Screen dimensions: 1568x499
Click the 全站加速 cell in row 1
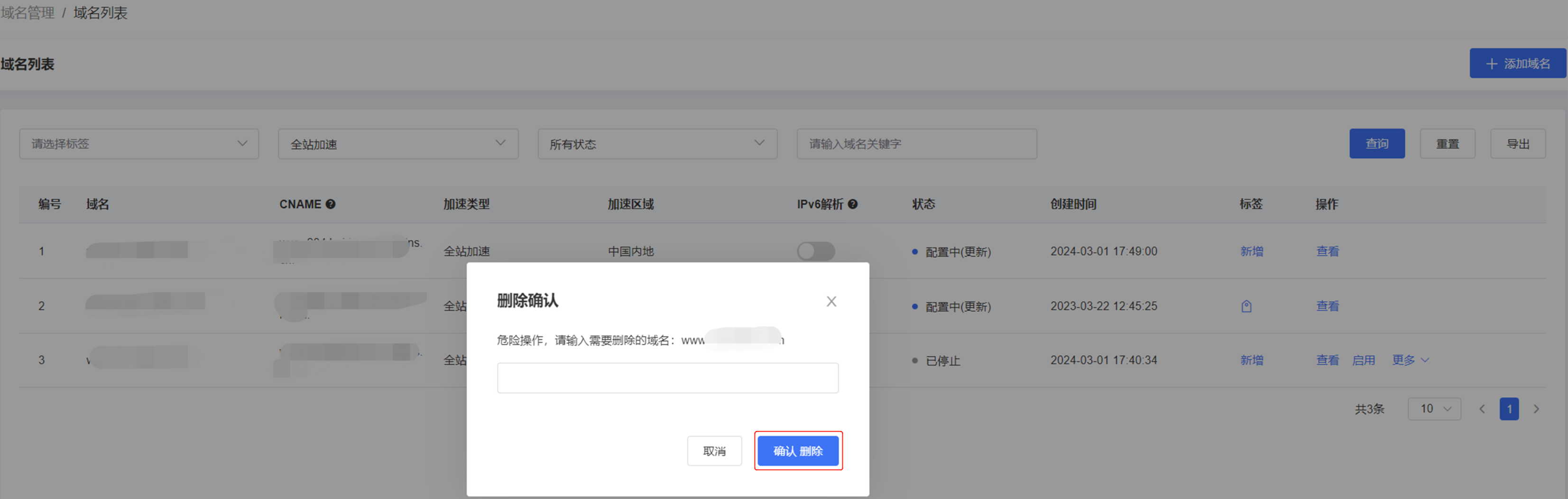point(466,251)
